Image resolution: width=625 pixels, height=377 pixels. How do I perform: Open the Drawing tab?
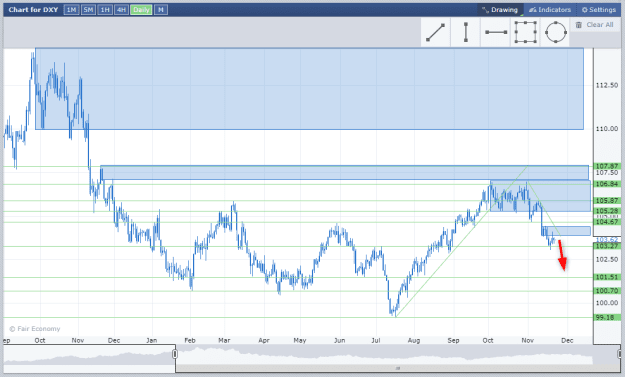[500, 10]
